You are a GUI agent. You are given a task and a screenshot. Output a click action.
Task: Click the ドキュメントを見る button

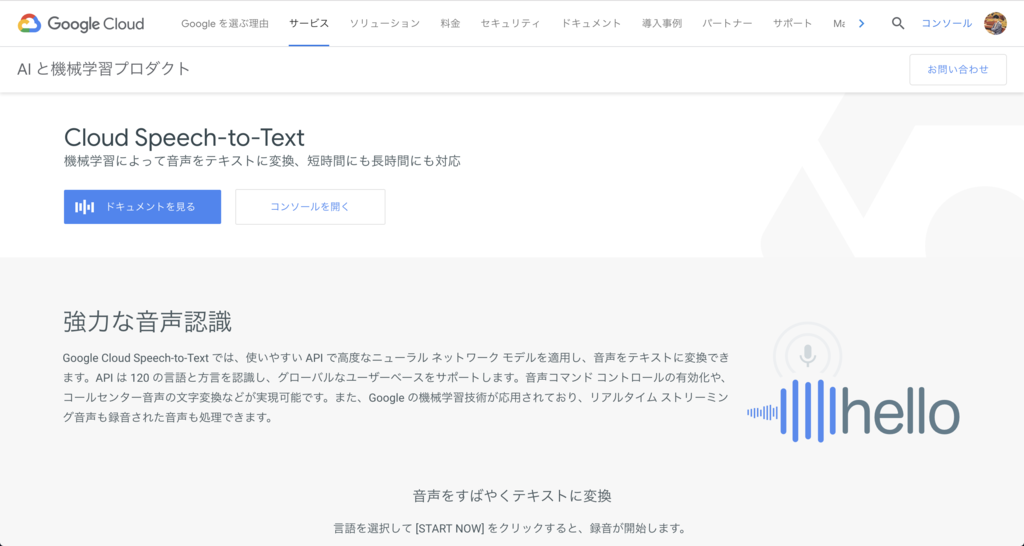(x=142, y=207)
